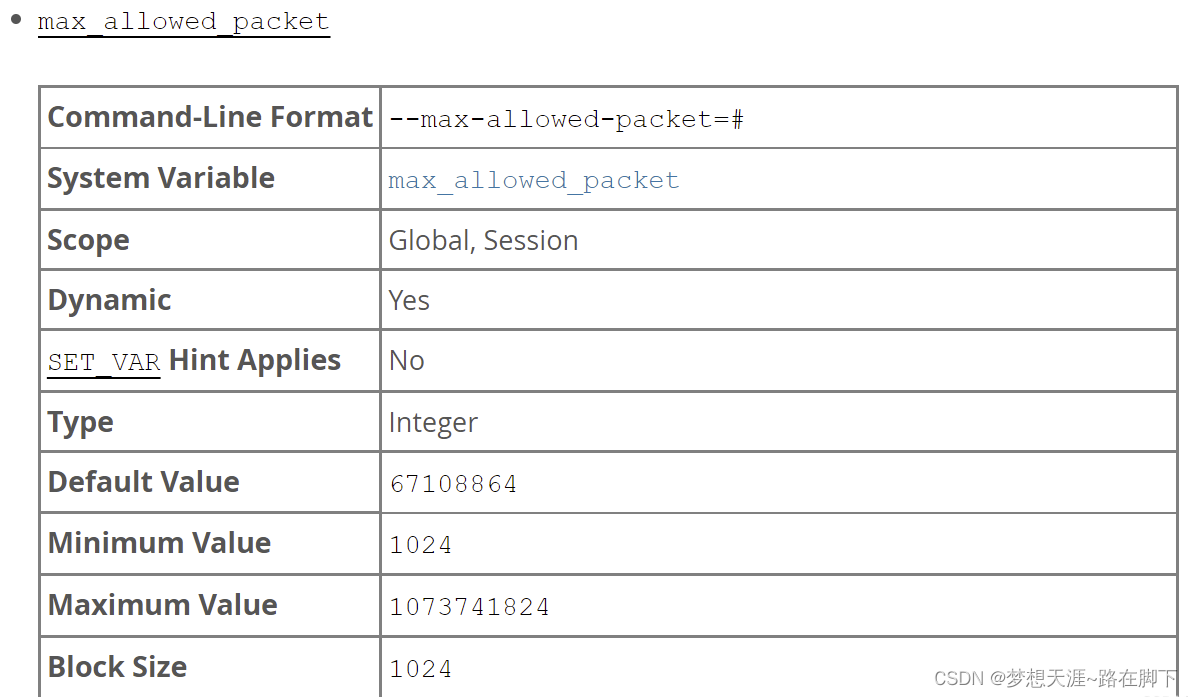Click the Minimum Value label
The width and height of the screenshot is (1193, 697).
[x=159, y=543]
